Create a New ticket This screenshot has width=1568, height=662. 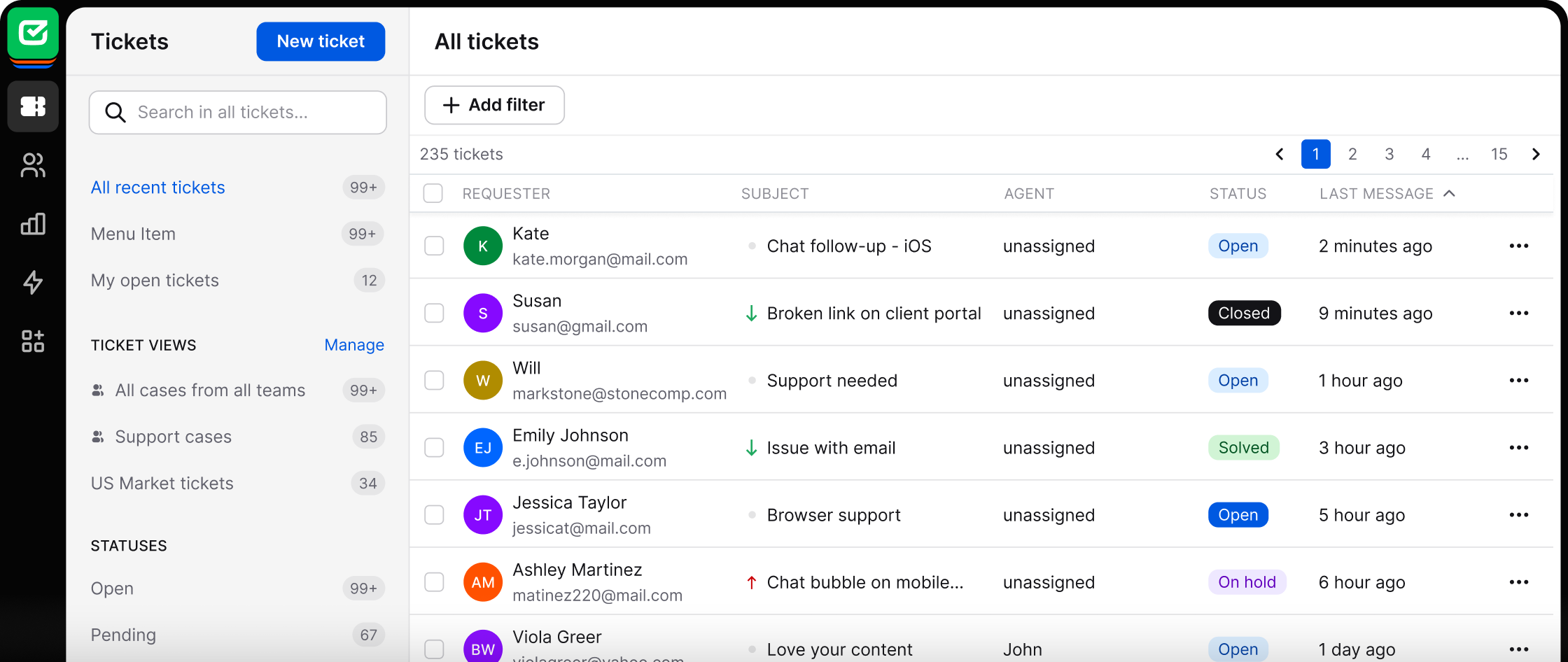pyautogui.click(x=320, y=41)
